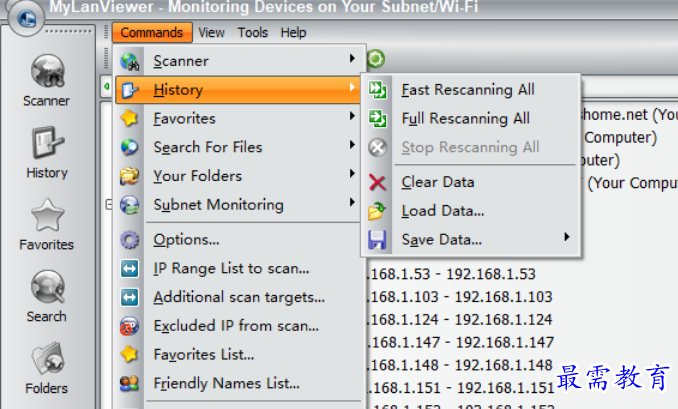Viewport: 678px width, 409px height.
Task: Expand the Search For Files submenu
Action: coord(351,147)
